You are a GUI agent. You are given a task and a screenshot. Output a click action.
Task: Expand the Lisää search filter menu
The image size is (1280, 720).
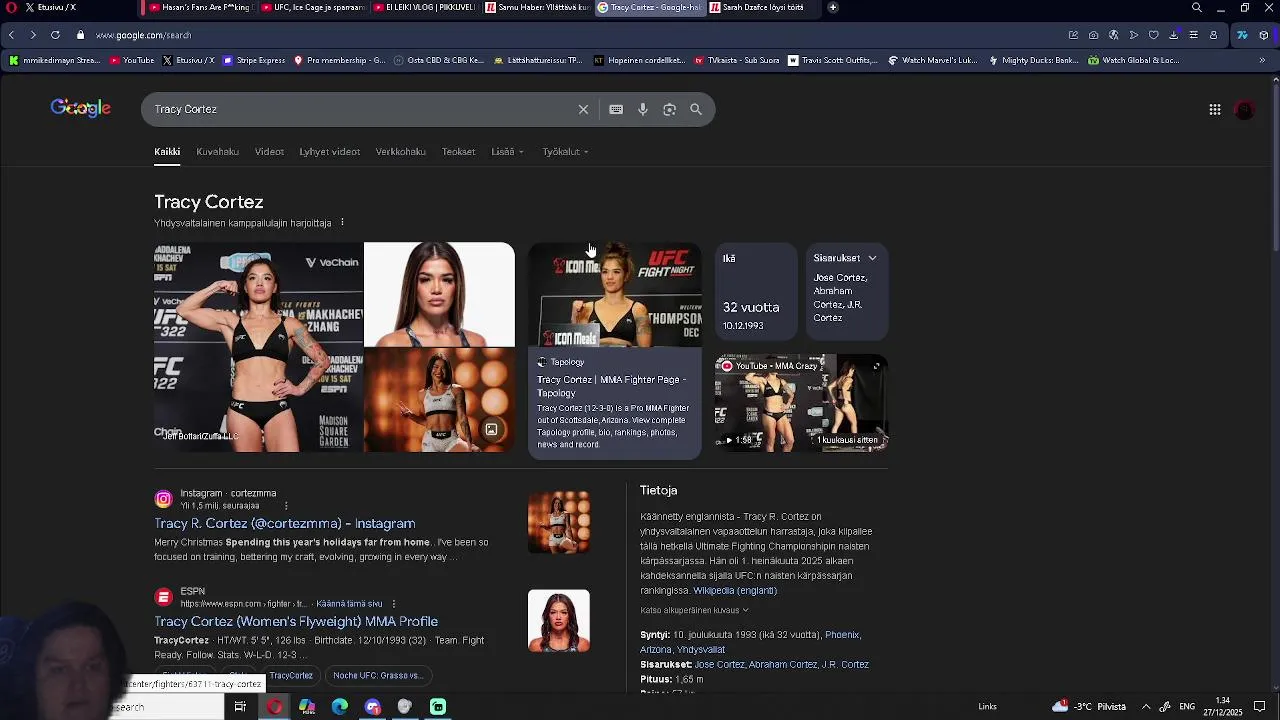pos(507,152)
